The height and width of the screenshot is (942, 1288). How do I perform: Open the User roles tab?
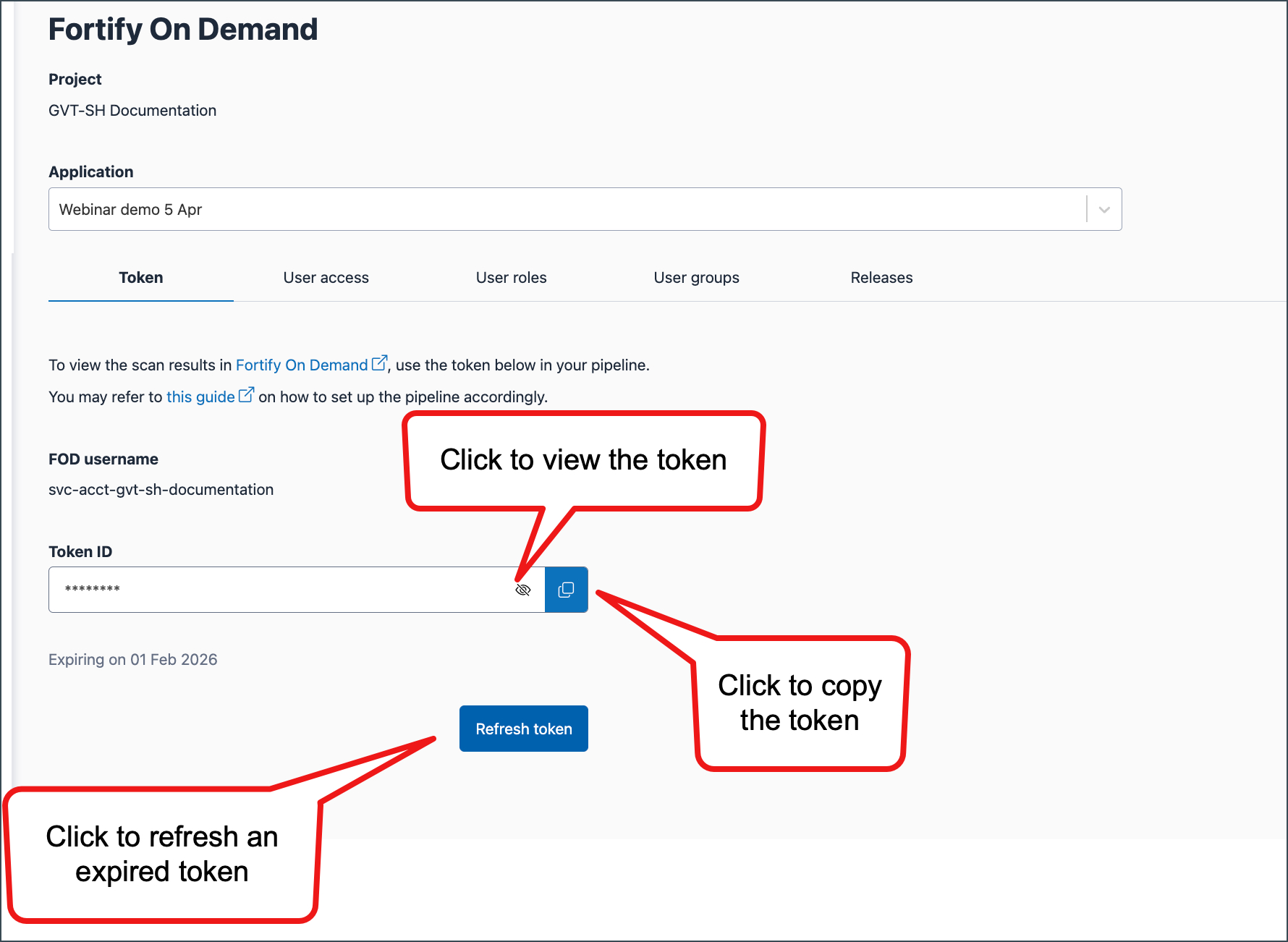(512, 278)
